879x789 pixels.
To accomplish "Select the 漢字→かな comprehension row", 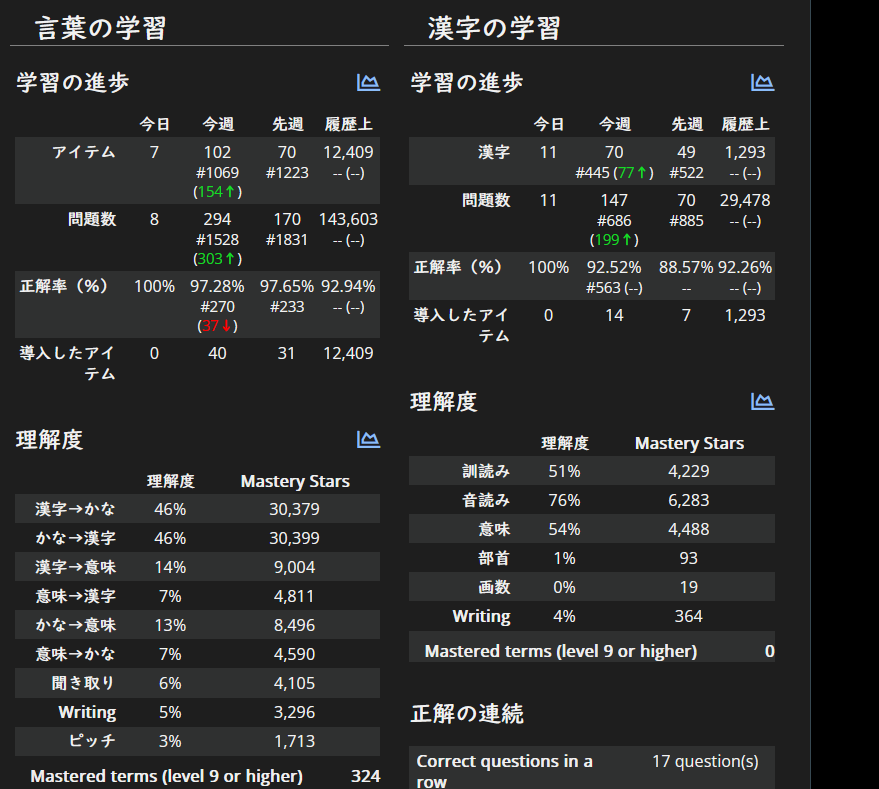I will [197, 509].
